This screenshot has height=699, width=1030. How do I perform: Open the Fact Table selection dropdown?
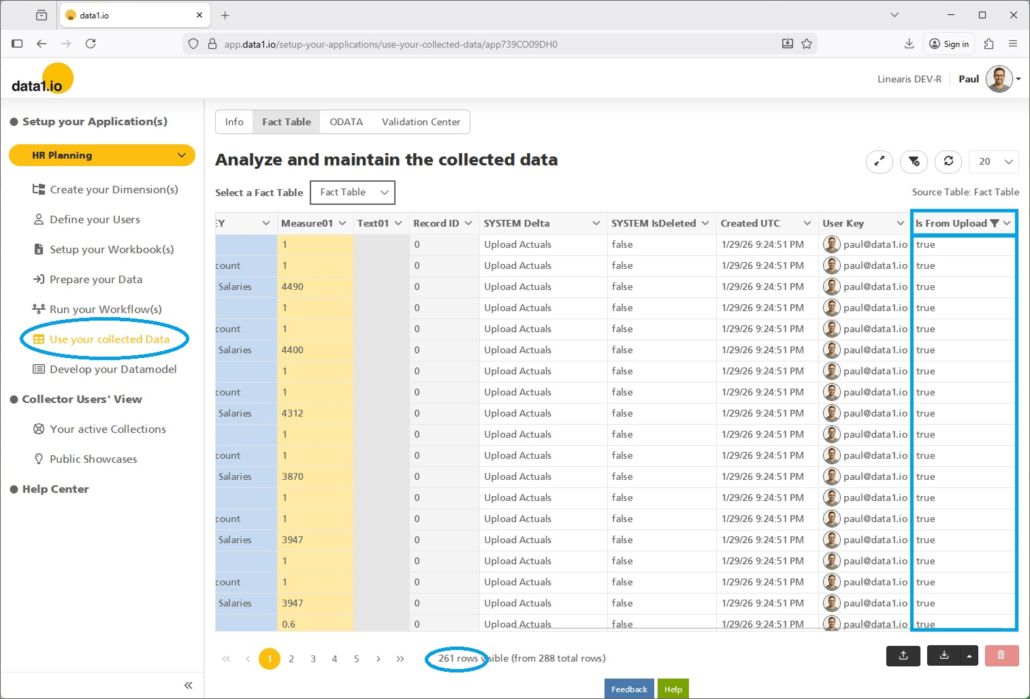(352, 192)
